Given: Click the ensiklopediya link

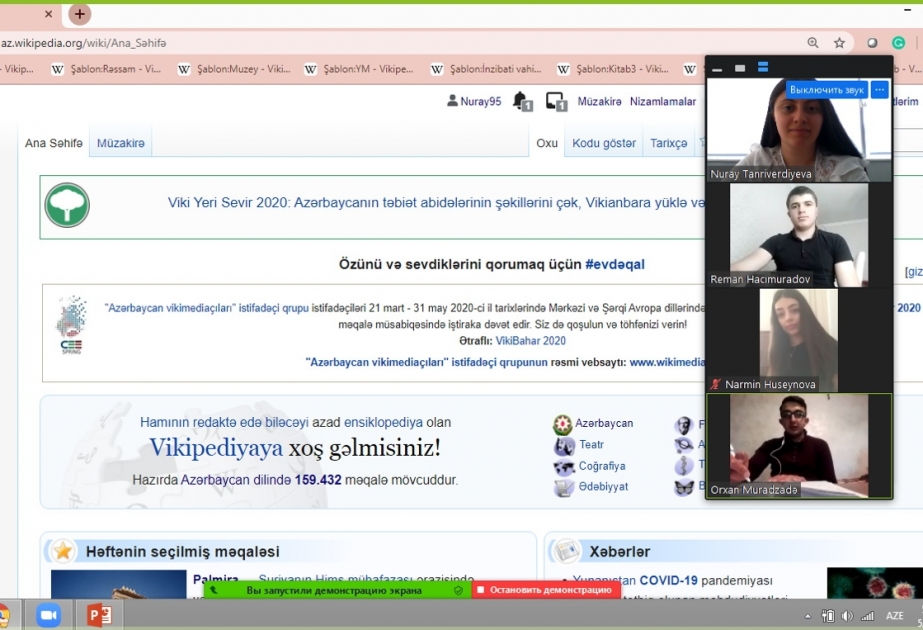Looking at the screenshot, I should (x=383, y=422).
